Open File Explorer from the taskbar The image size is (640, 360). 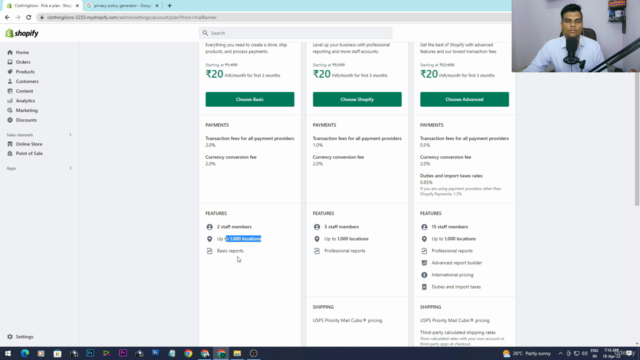(237, 353)
